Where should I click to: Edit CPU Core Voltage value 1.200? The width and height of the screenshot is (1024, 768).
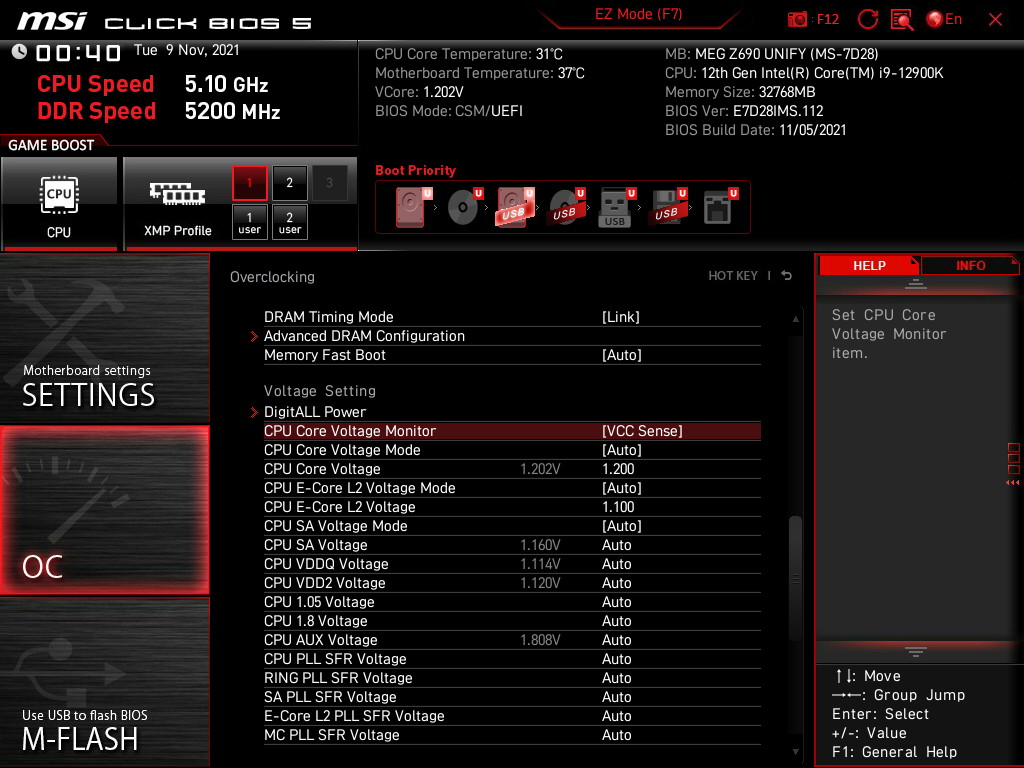pyautogui.click(x=618, y=469)
